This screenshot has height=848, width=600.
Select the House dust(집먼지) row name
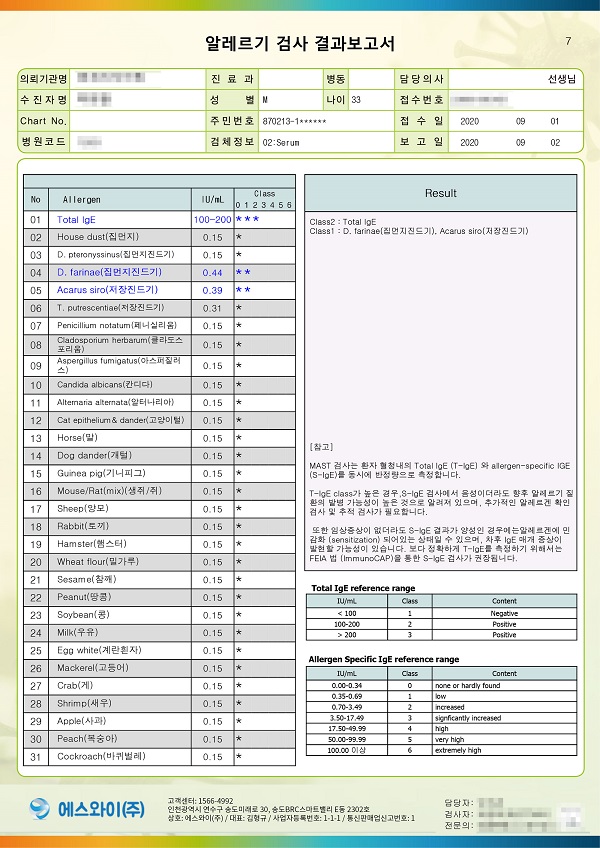pos(98,237)
